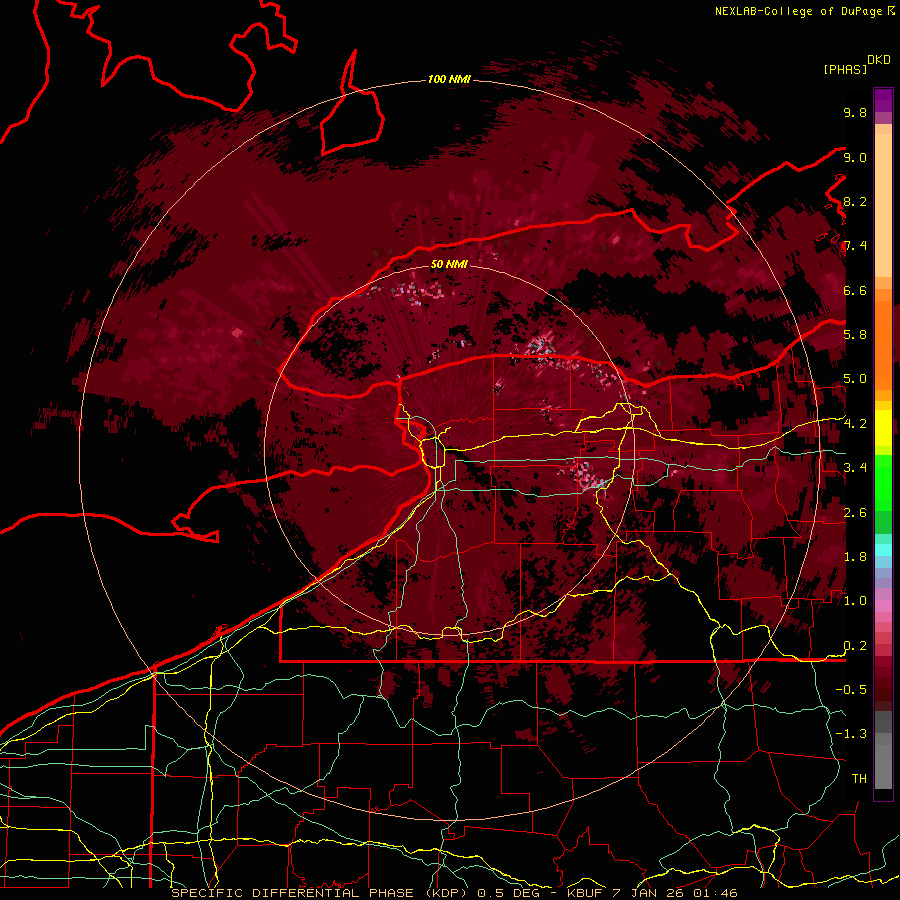Viewport: 900px width, 900px height.
Task: Click the 5.0 value on the color scale
Action: pyautogui.click(x=855, y=379)
